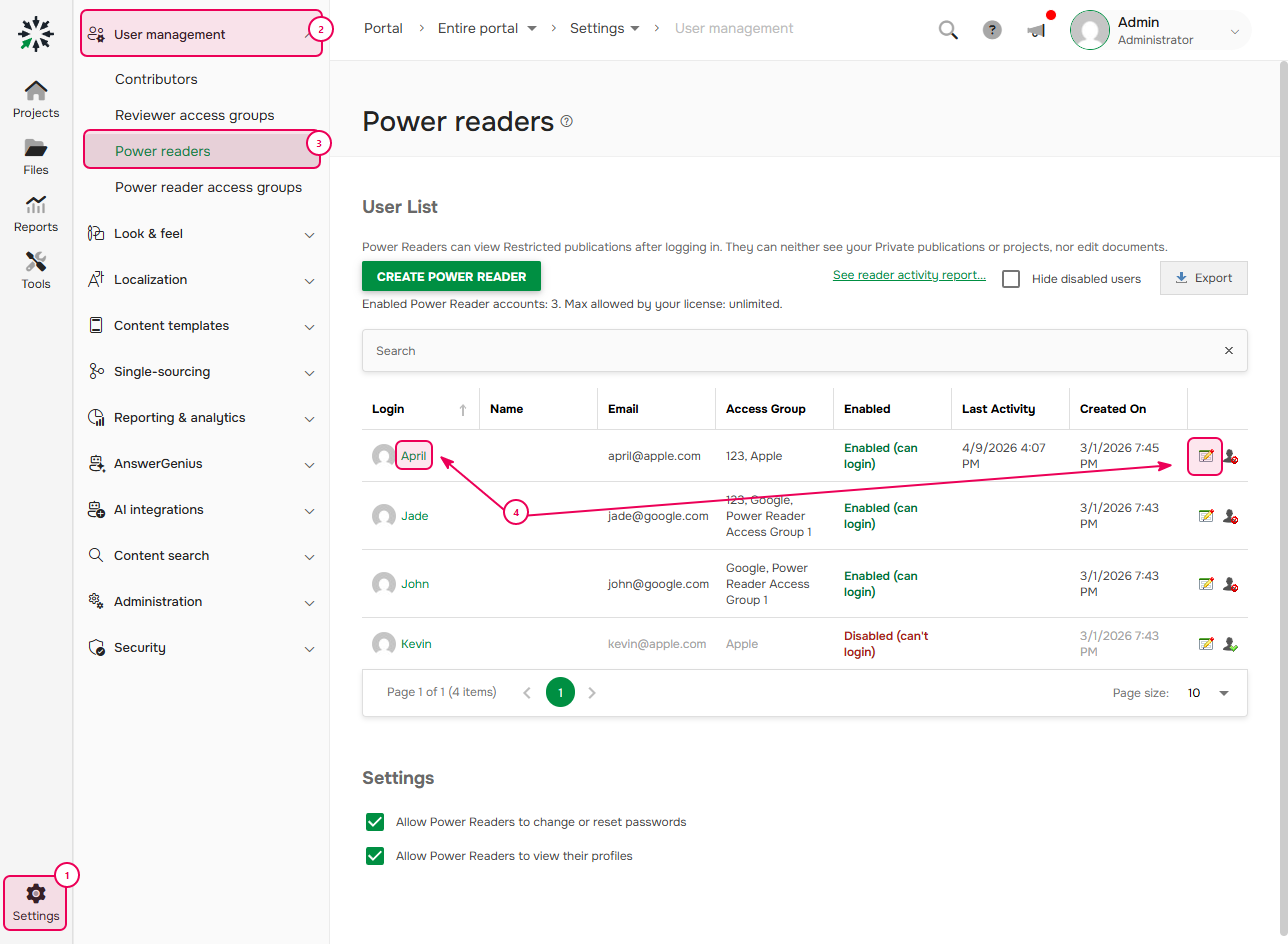Click help icon next to Power readers title
This screenshot has width=1288, height=944.
567,121
